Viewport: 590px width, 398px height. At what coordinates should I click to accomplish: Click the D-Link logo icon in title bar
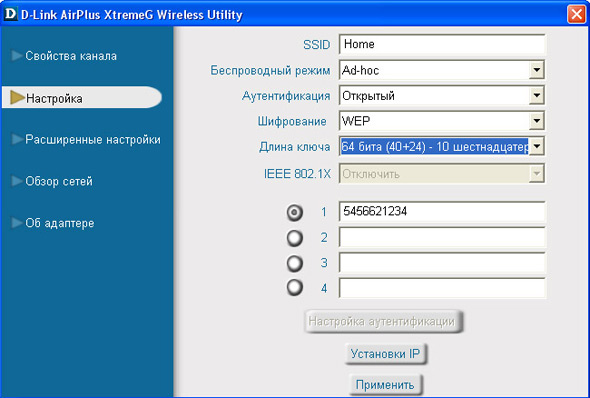[x=10, y=14]
